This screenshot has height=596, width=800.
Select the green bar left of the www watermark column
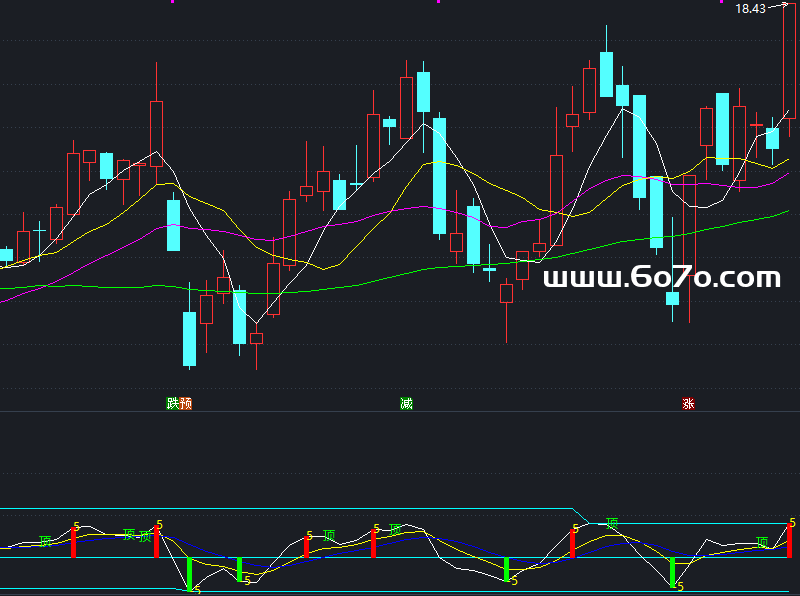(x=506, y=569)
